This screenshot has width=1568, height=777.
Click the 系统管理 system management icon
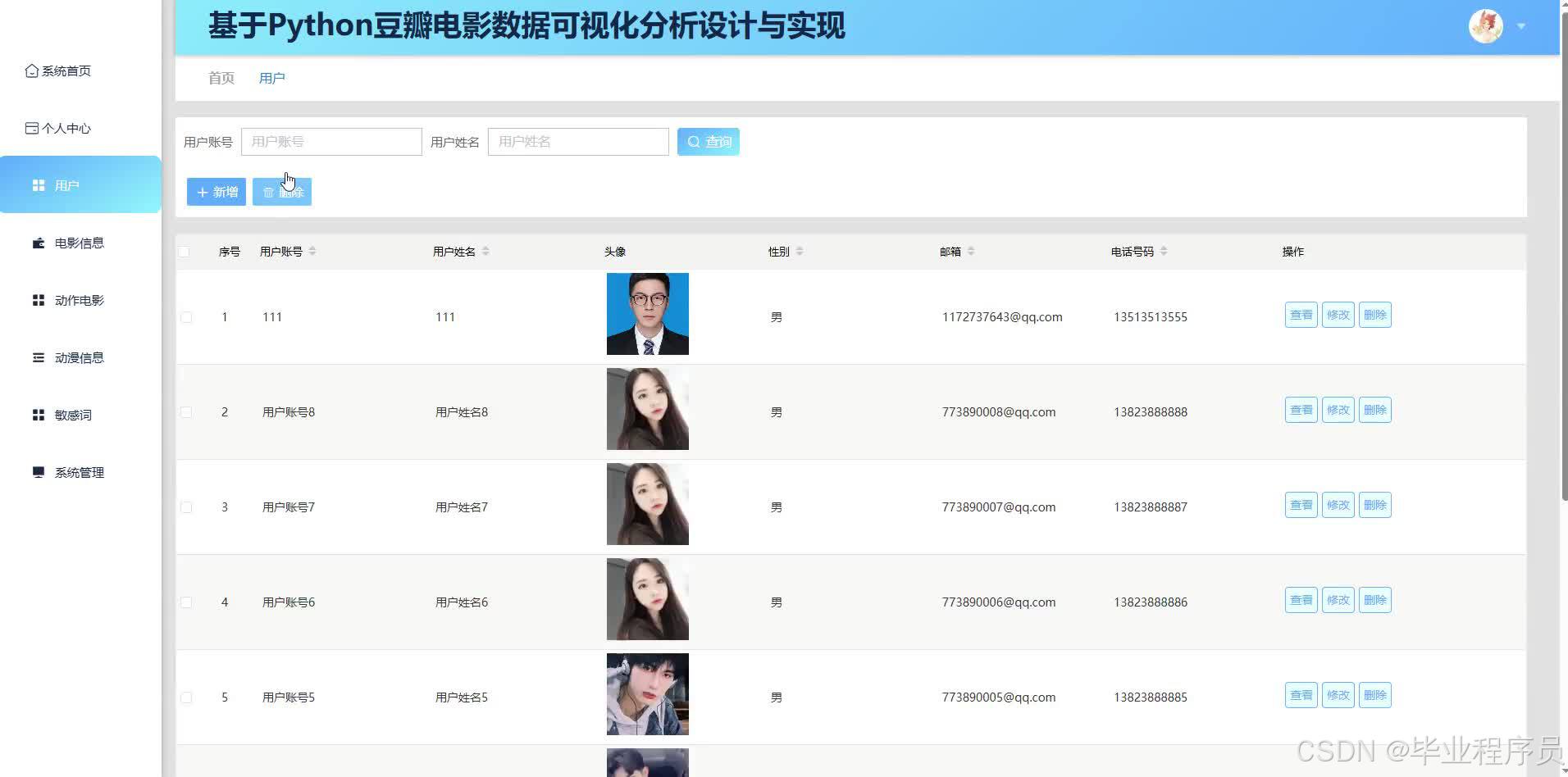tap(38, 472)
